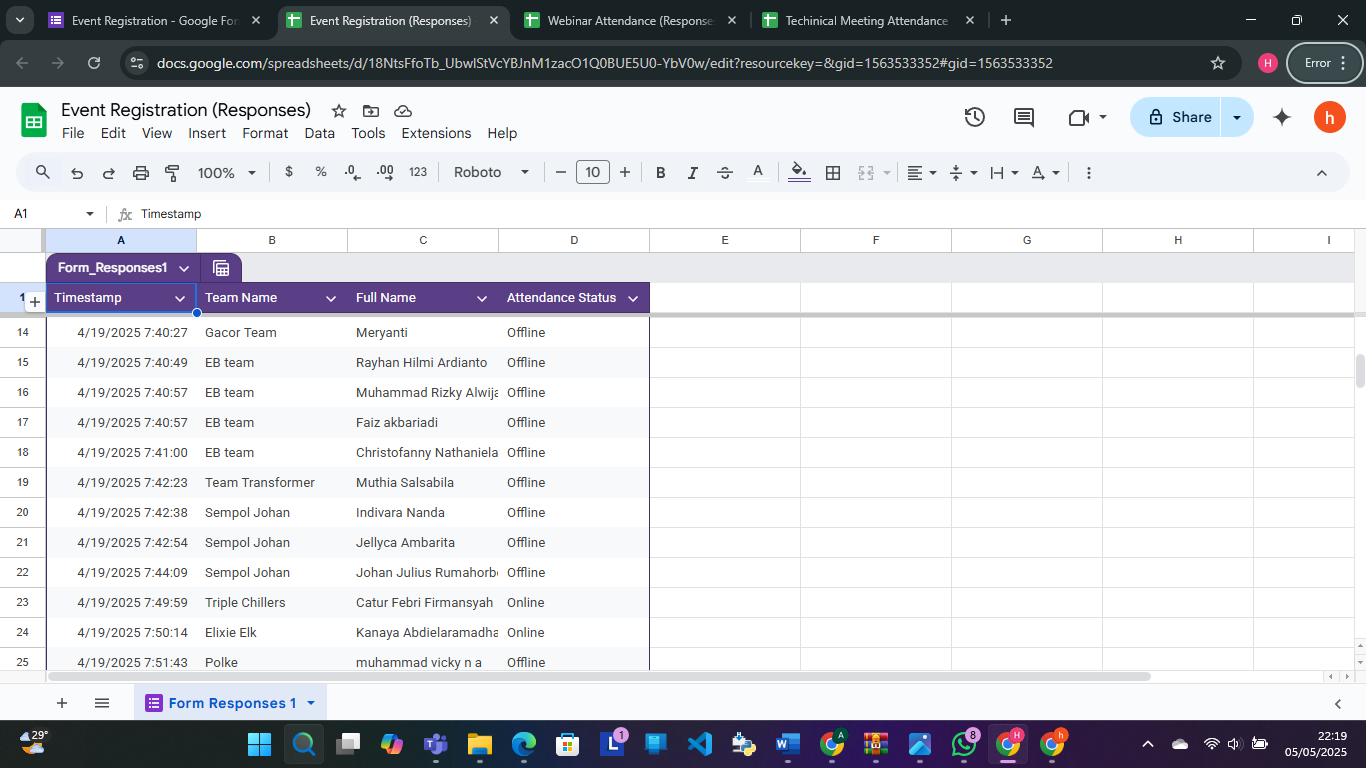
Task: Decrease decimal places
Action: [x=352, y=172]
